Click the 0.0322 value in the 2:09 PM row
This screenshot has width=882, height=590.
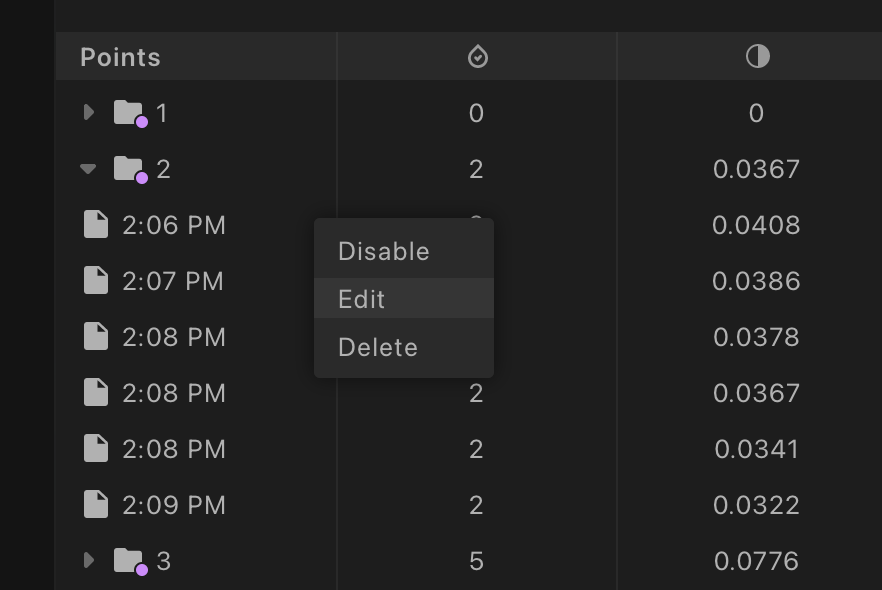click(x=756, y=505)
